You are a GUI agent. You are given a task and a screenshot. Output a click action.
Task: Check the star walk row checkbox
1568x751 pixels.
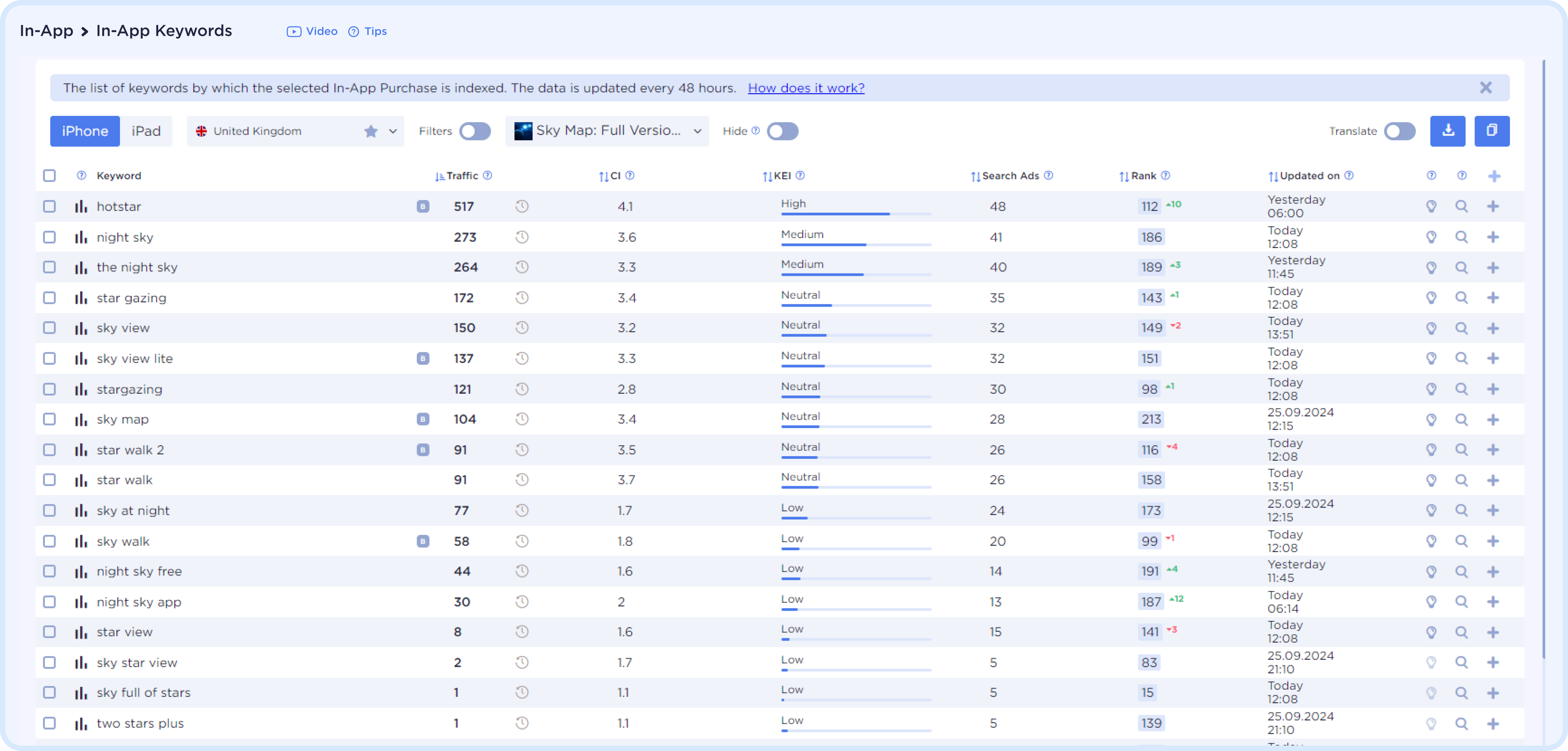pos(49,480)
